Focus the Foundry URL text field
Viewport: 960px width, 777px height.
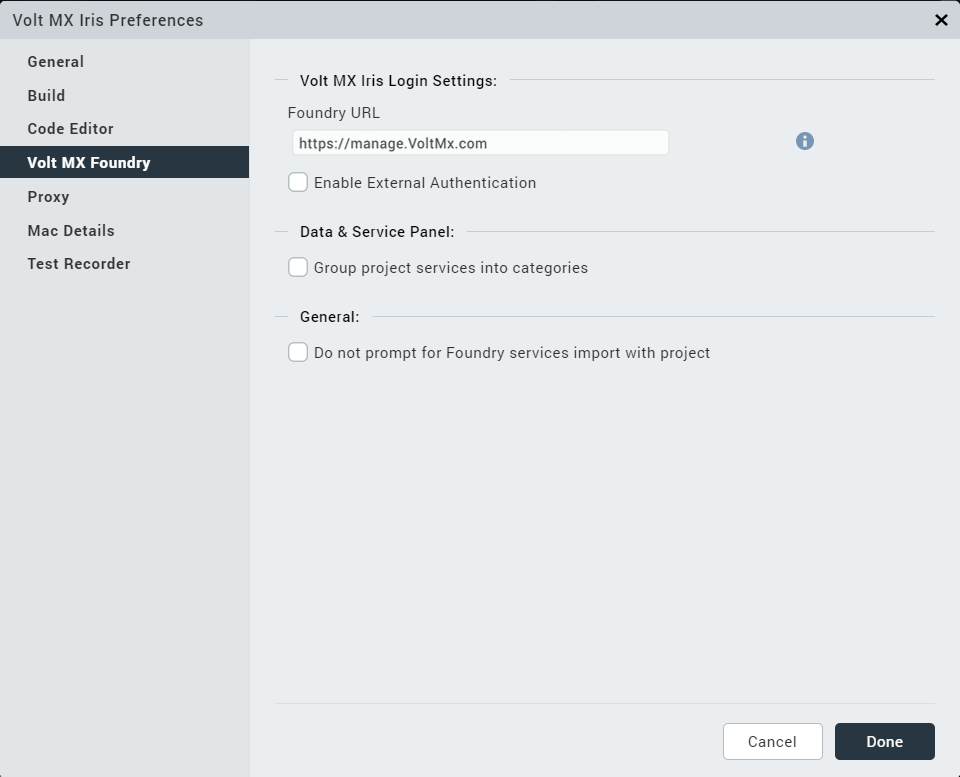coord(480,143)
